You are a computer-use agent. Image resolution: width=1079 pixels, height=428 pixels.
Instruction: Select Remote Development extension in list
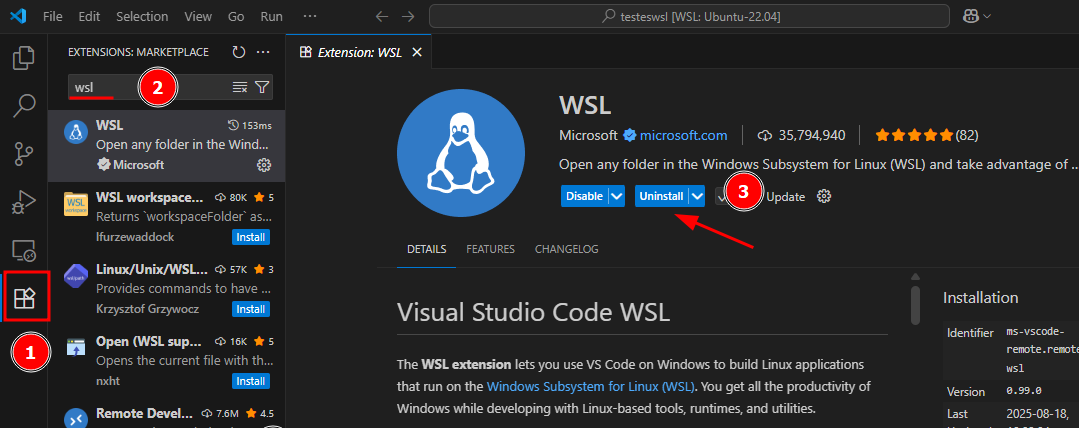point(167,414)
